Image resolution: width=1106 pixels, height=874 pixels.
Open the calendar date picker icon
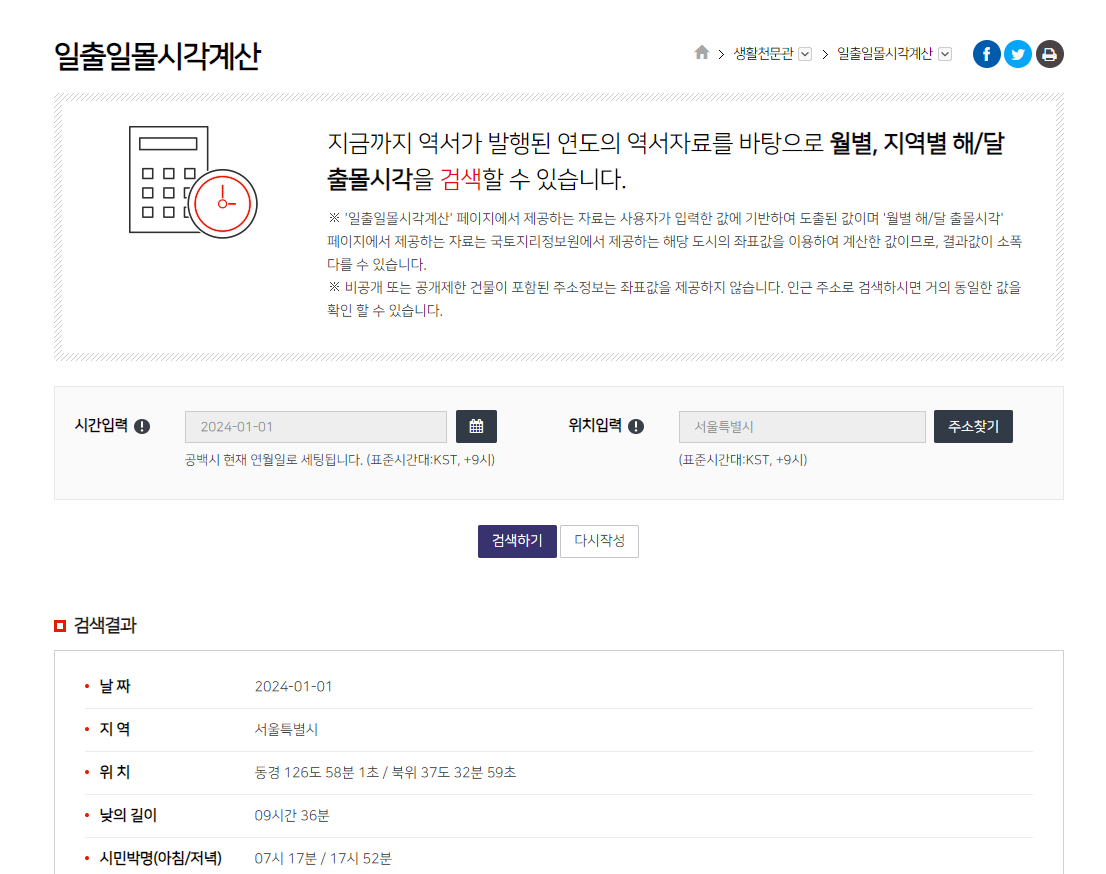pyautogui.click(x=477, y=426)
